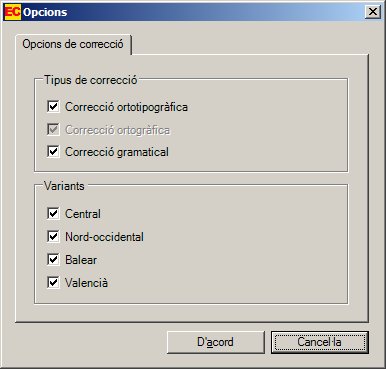Click the greyed-out Correcció ortogràfica checkbox
The width and height of the screenshot is (386, 369).
tap(53, 130)
